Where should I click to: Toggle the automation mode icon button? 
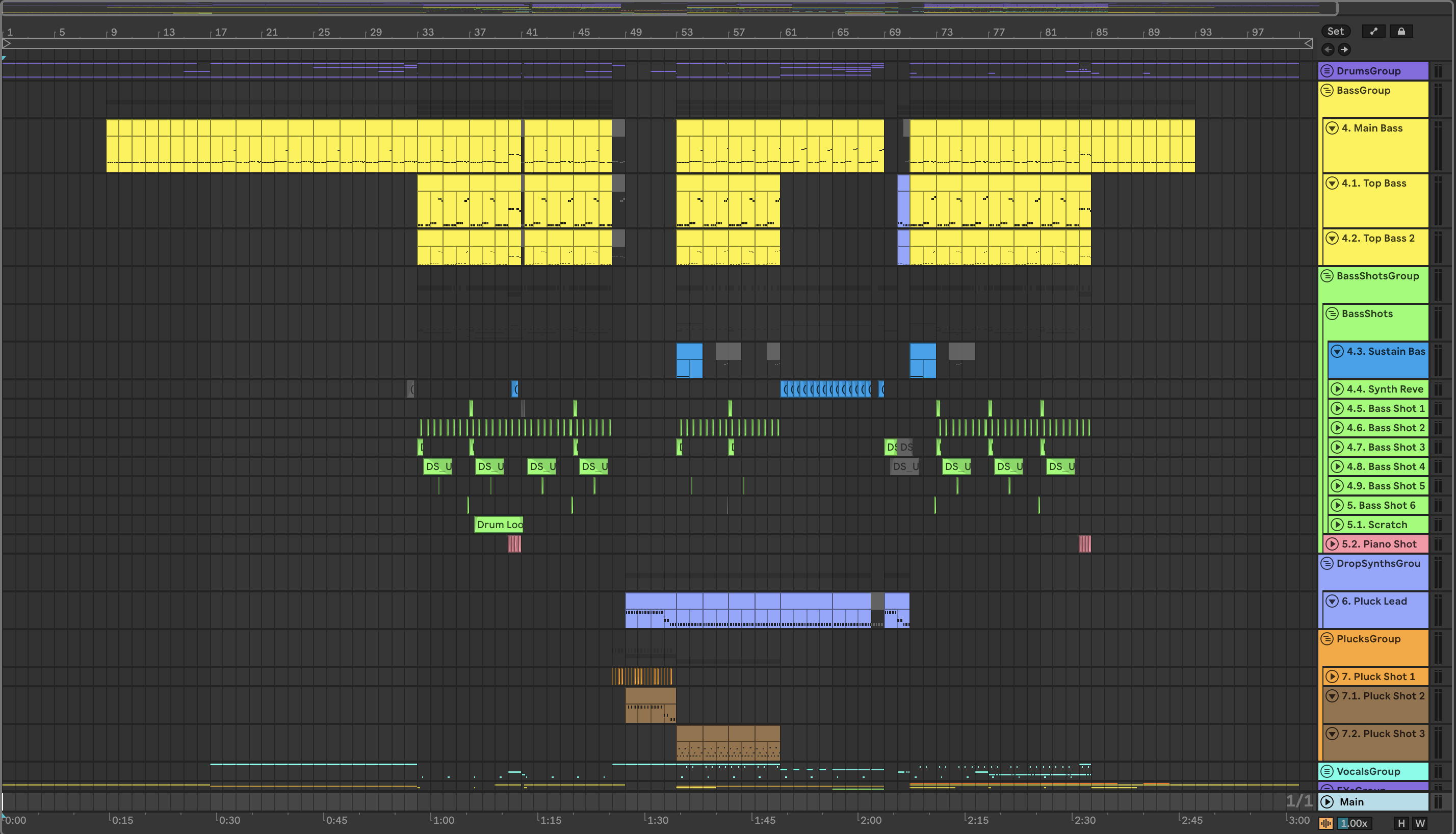coord(1373,32)
